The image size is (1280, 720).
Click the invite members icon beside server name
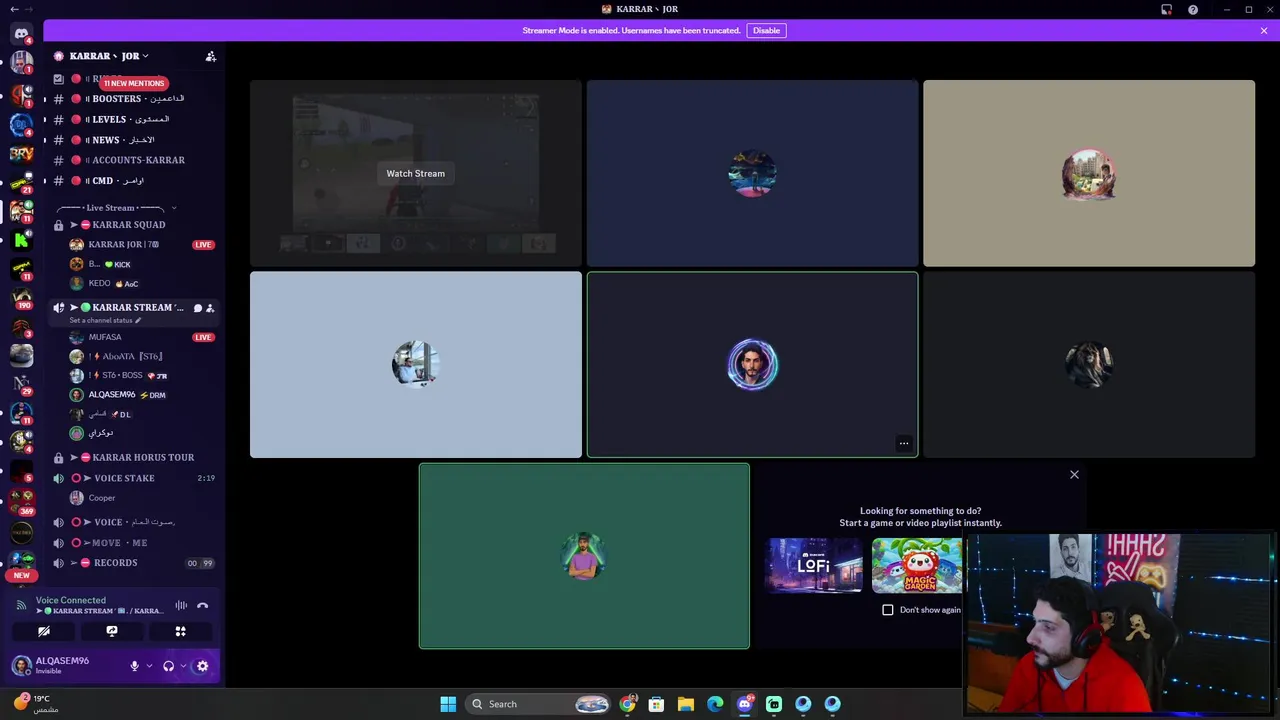point(210,56)
